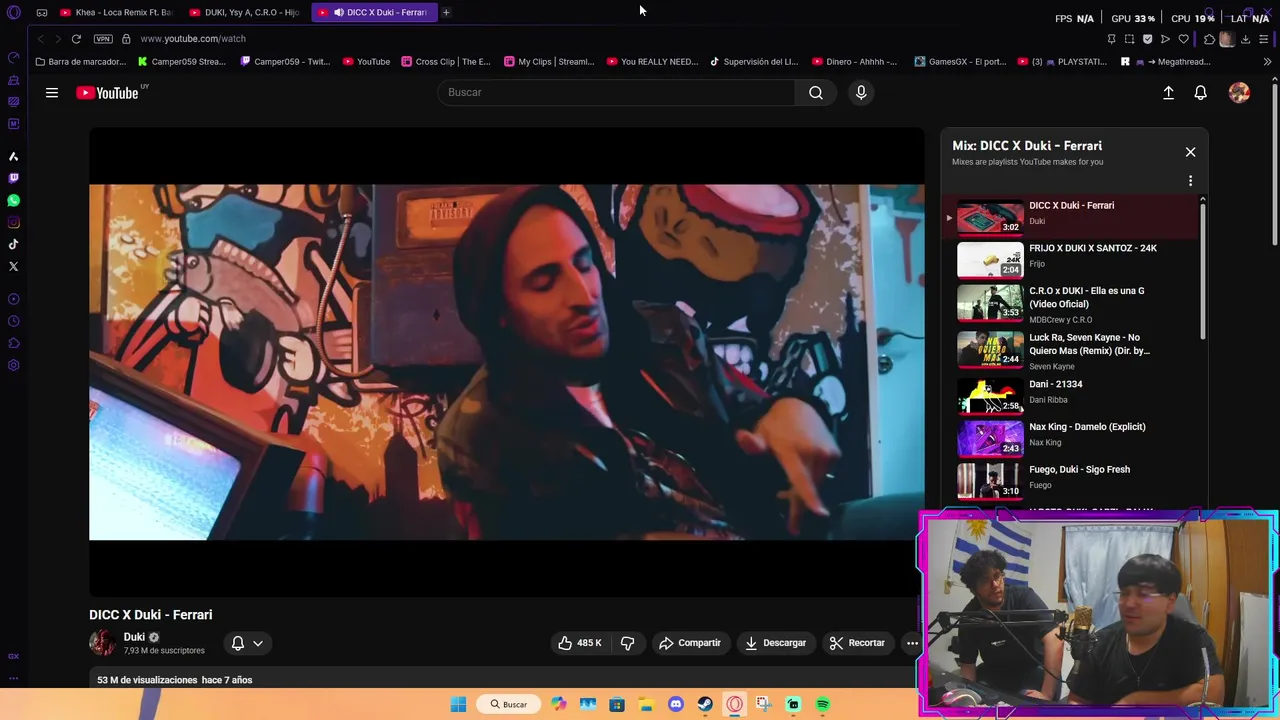Click heart icon in address bar

pos(1183,39)
